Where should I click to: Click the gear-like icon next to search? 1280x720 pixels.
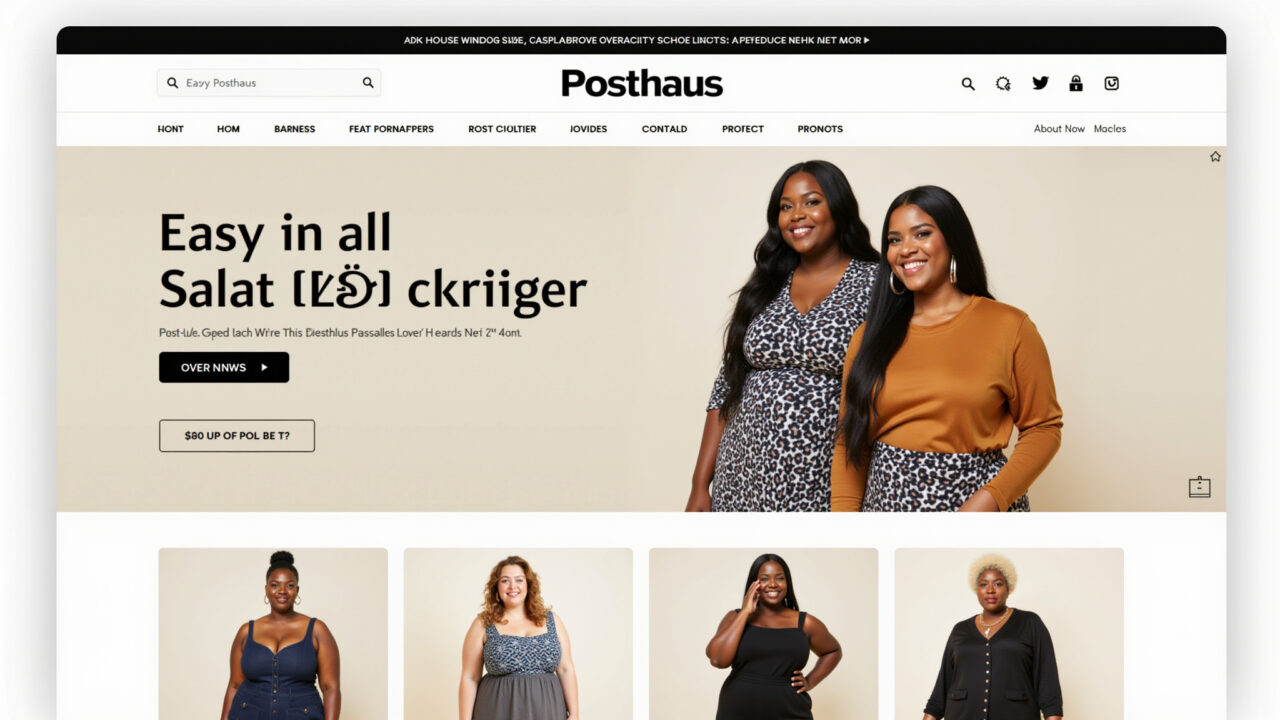click(x=1003, y=84)
